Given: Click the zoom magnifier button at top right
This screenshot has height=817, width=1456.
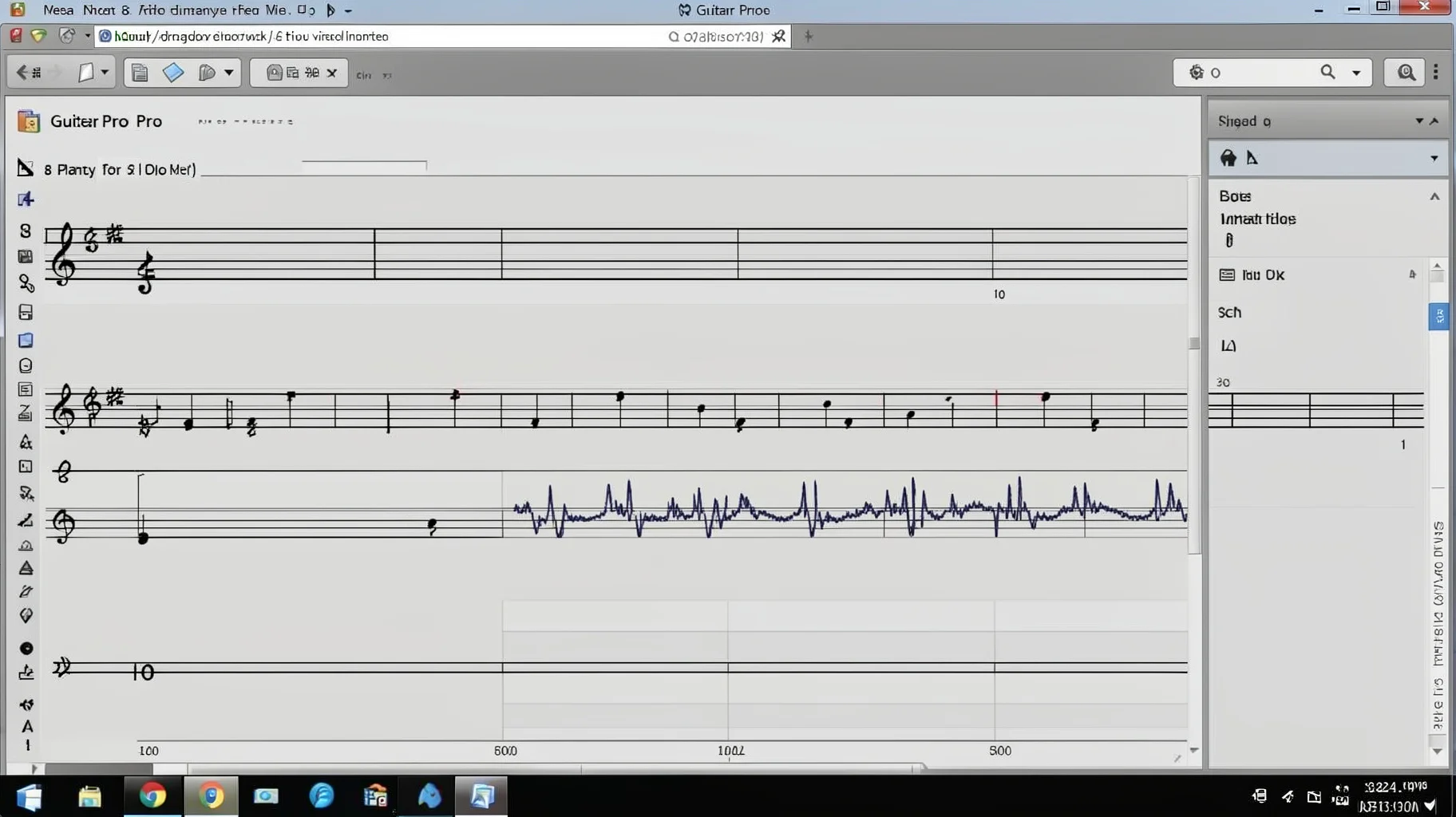Looking at the screenshot, I should [x=1406, y=73].
